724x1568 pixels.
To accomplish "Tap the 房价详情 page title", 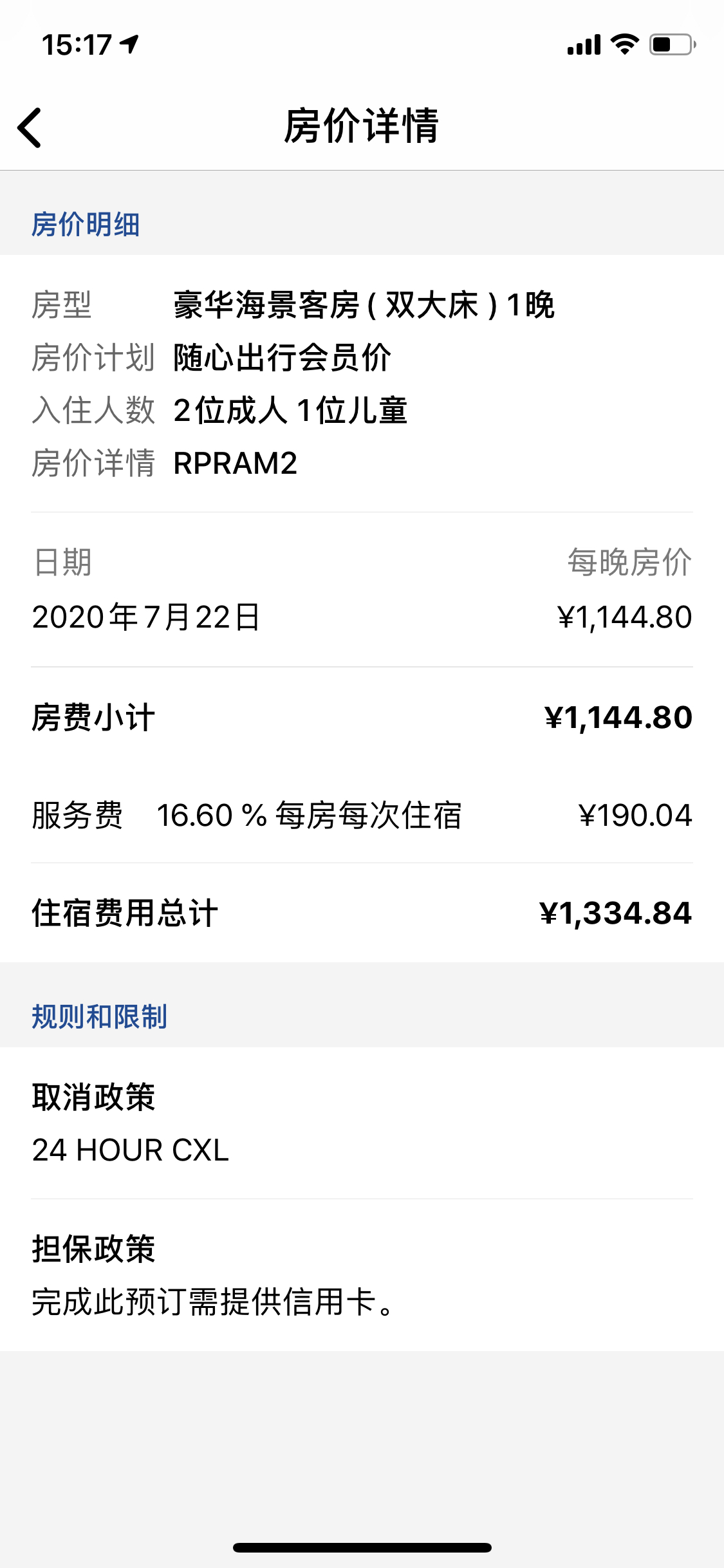I will [x=362, y=126].
